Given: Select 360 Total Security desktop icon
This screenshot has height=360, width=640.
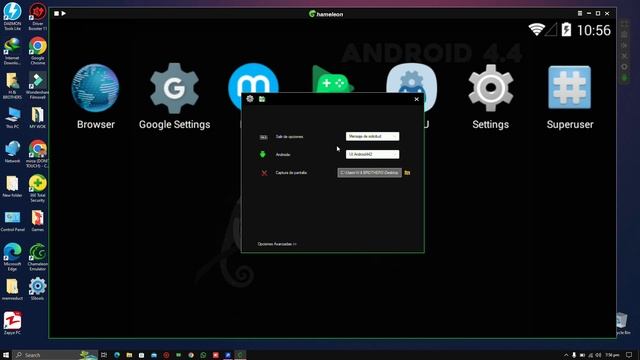Looking at the screenshot, I should click(x=38, y=188).
